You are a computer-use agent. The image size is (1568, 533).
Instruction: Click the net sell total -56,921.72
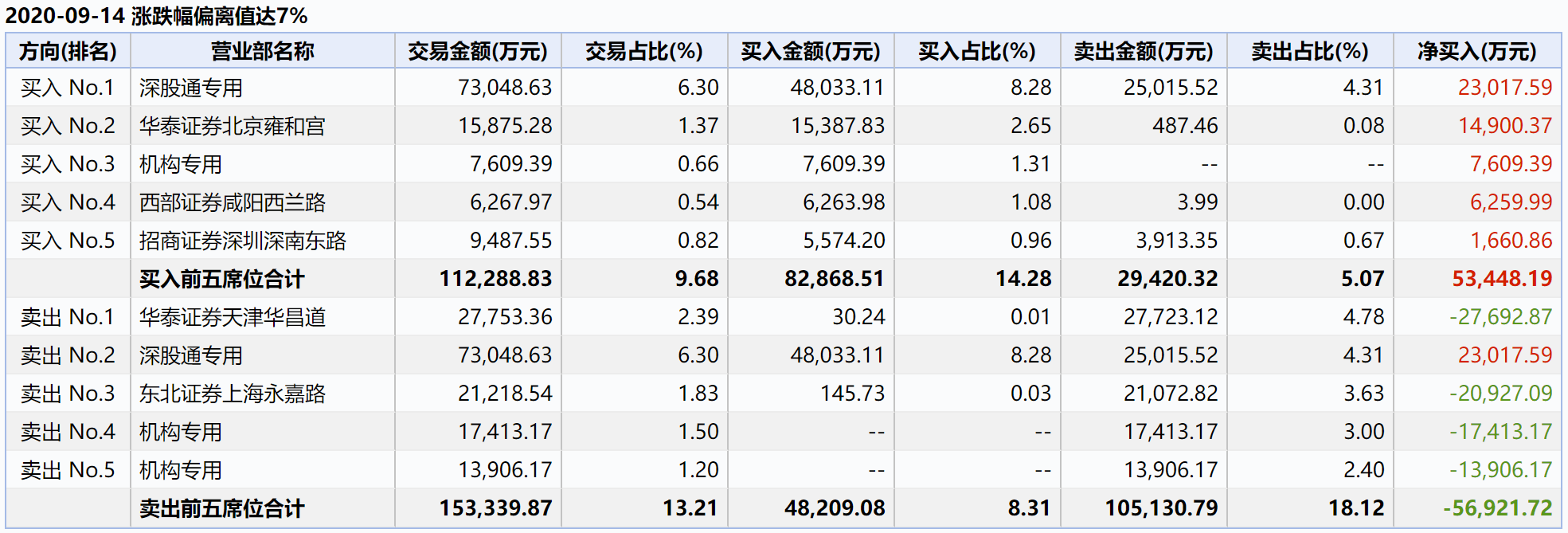[x=1497, y=508]
